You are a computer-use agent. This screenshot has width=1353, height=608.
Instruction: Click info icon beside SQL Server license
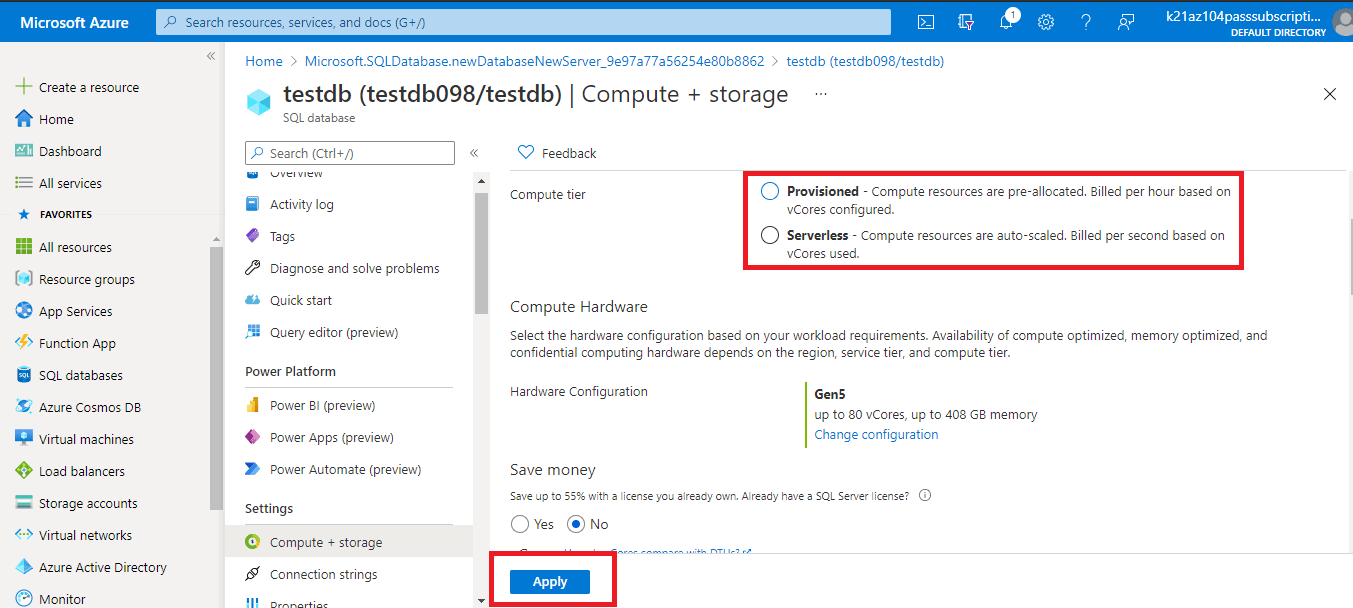pos(925,496)
